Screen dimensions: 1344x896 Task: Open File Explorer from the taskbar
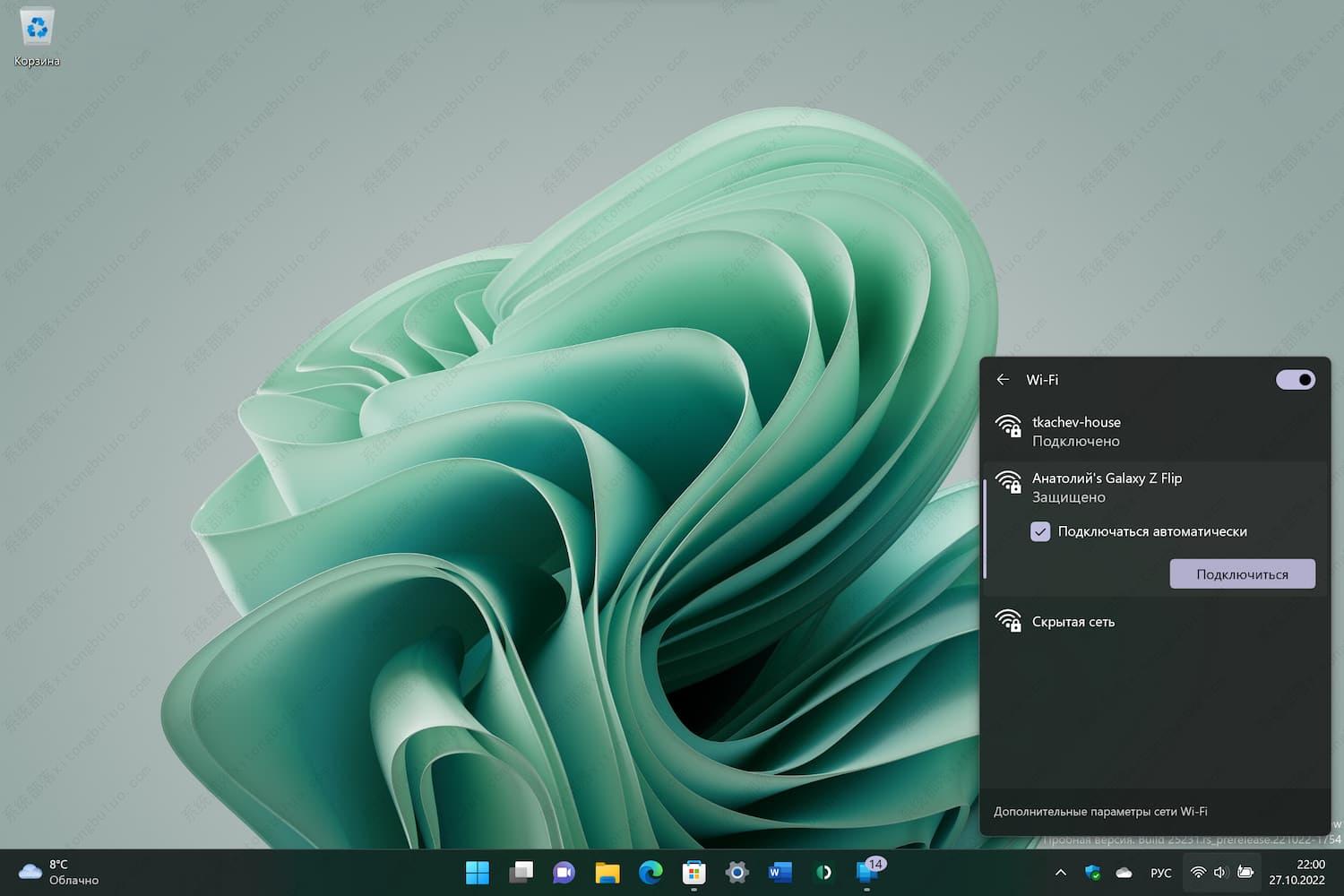606,872
